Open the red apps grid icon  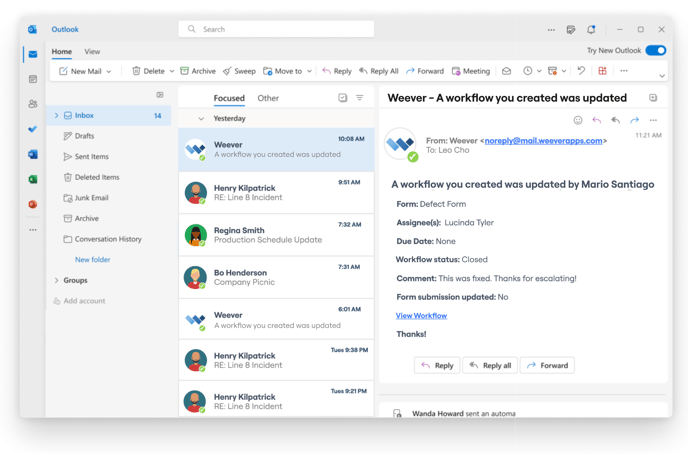(602, 71)
